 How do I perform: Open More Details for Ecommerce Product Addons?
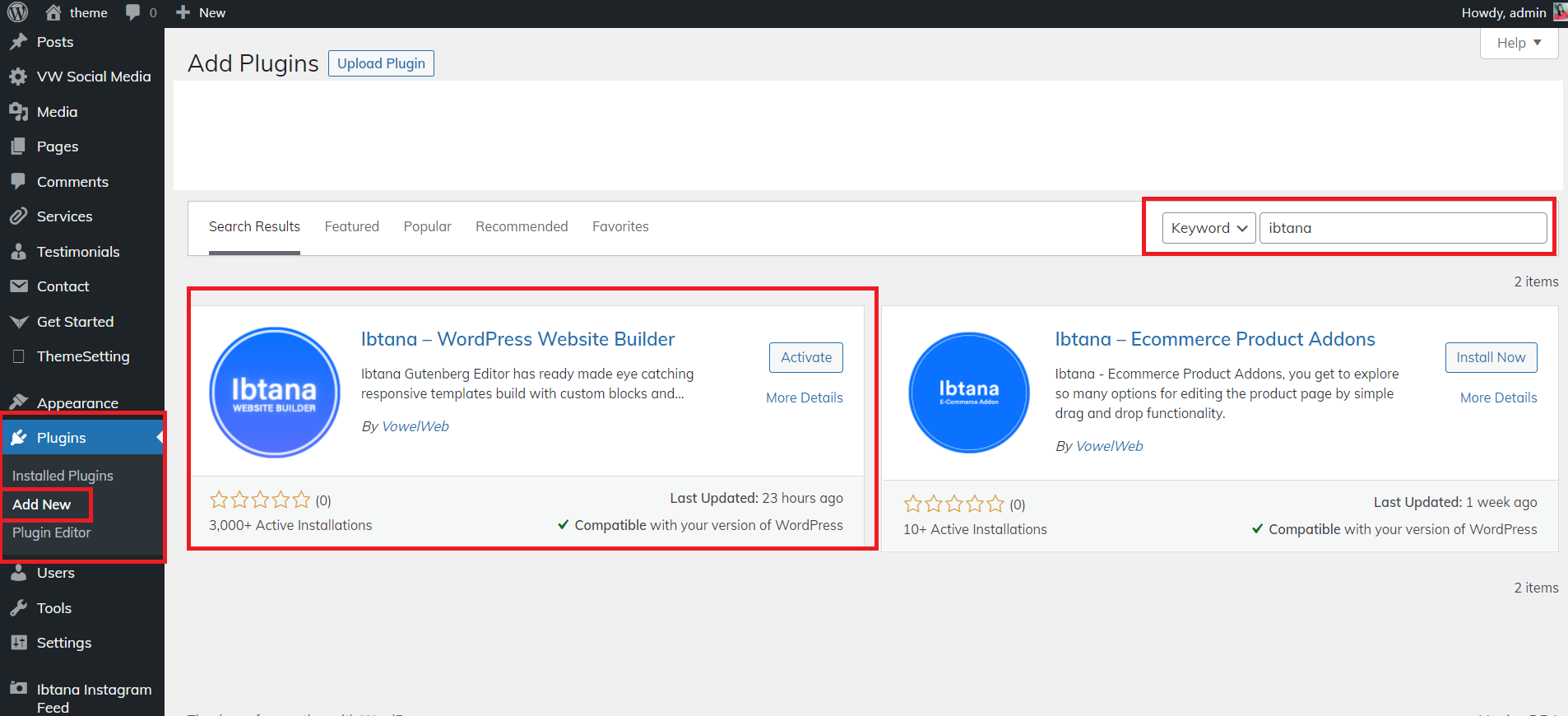[1498, 398]
